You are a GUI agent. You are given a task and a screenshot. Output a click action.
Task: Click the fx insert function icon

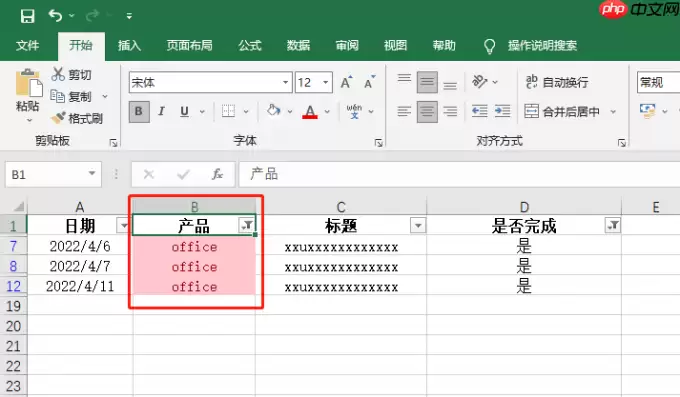pyautogui.click(x=217, y=174)
